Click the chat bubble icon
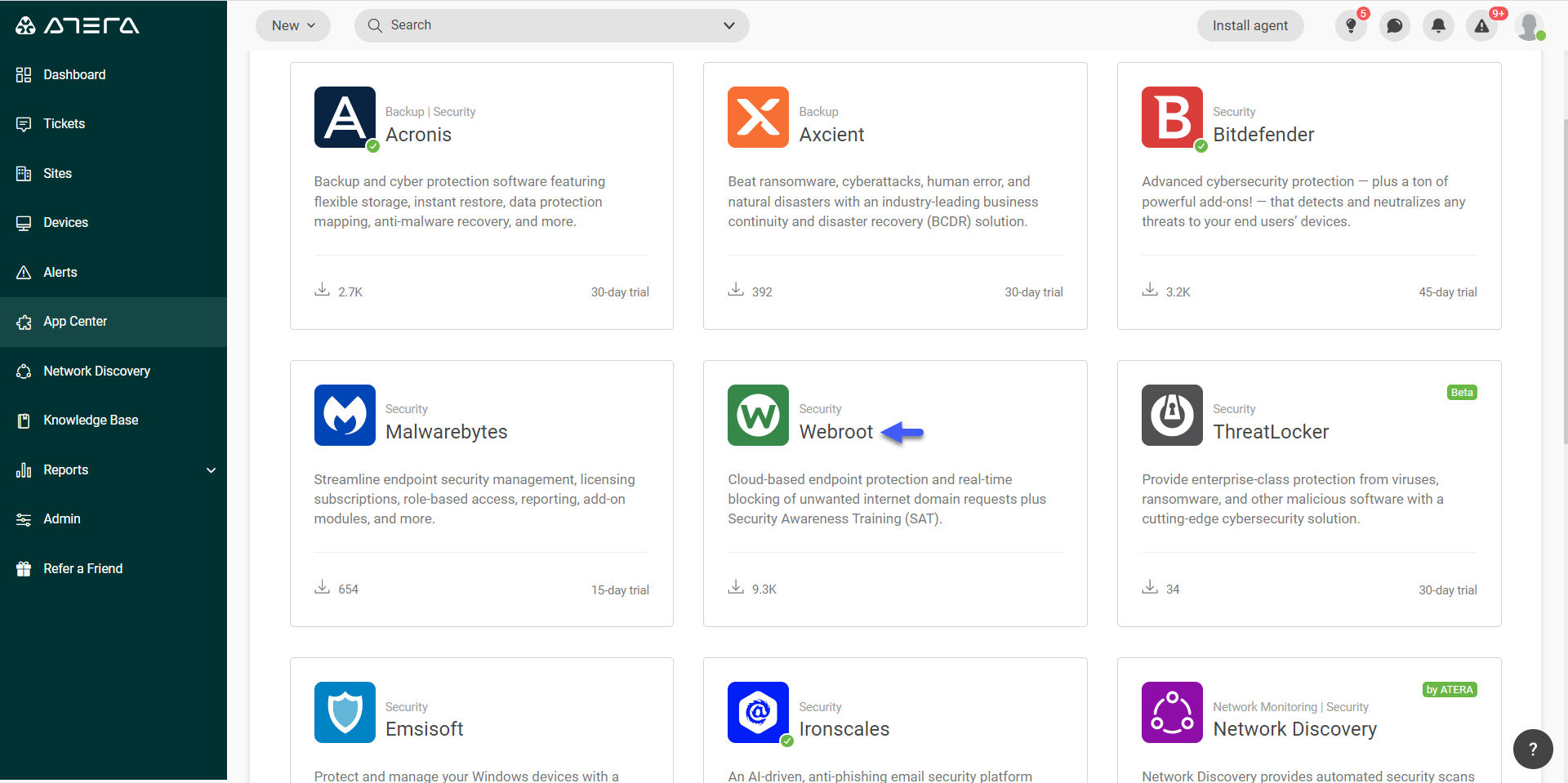This screenshot has width=1568, height=783. point(1394,25)
